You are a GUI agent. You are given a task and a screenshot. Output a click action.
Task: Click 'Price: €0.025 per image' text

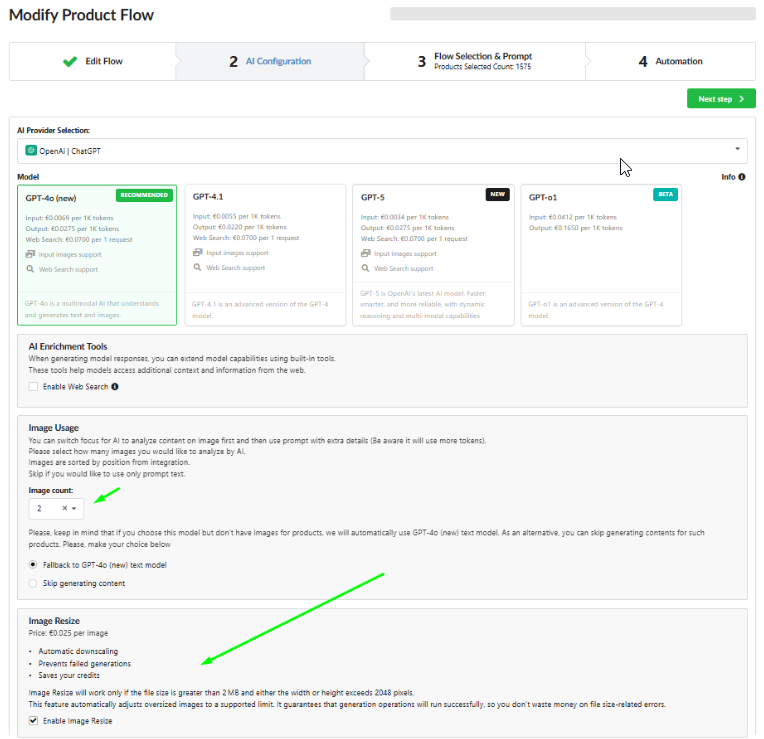tap(68, 633)
